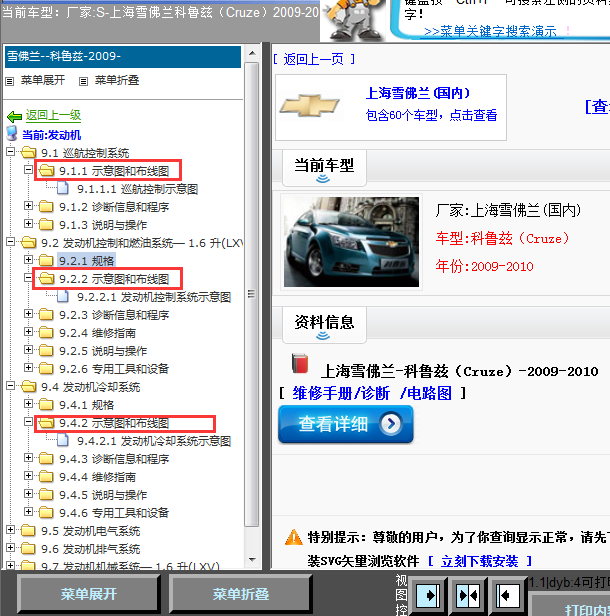Click the folder icon of 9.5 发动机电气系统

pyautogui.click(x=28, y=531)
